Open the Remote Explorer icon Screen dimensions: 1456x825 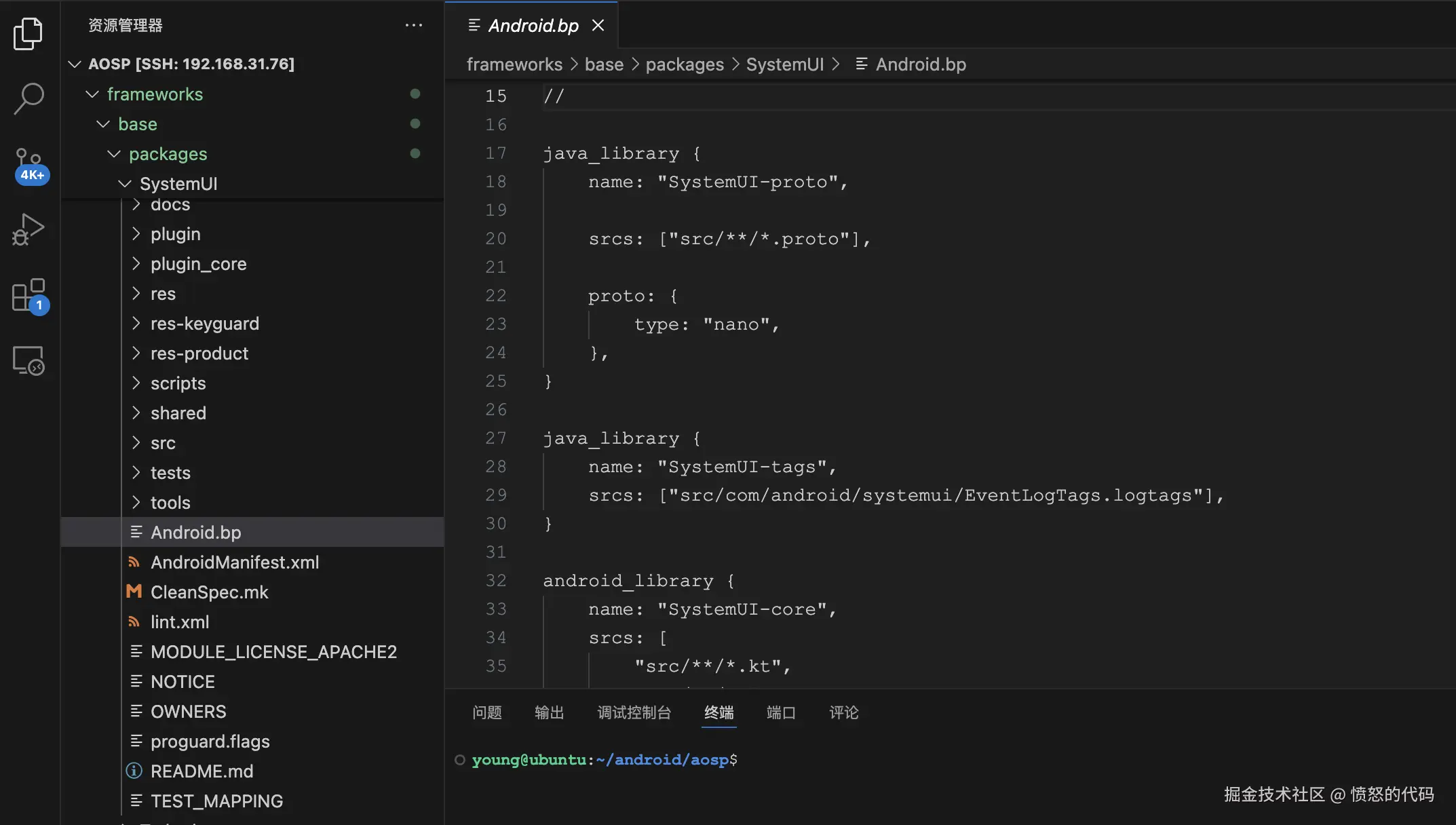point(28,360)
